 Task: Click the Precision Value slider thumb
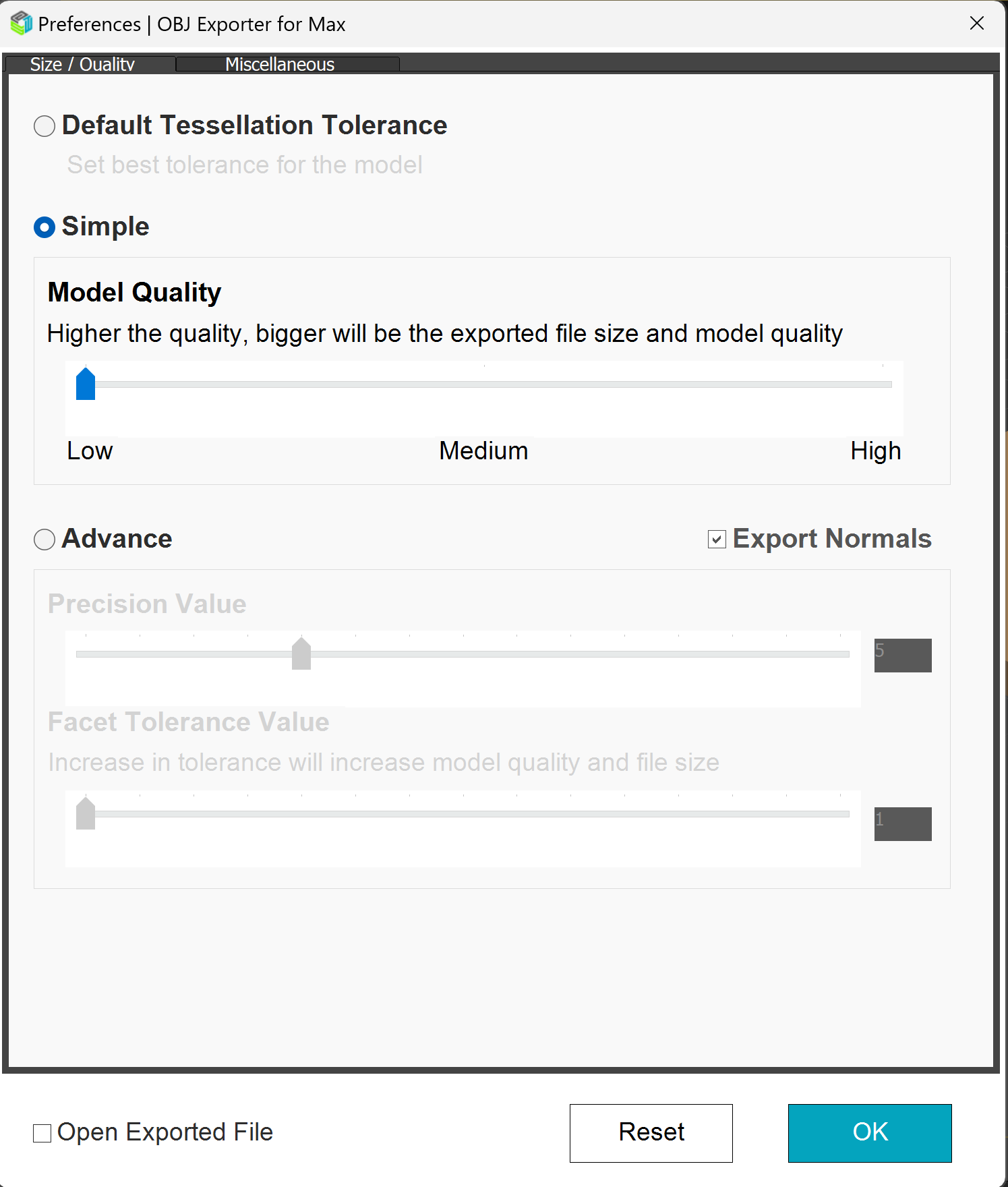tap(301, 654)
